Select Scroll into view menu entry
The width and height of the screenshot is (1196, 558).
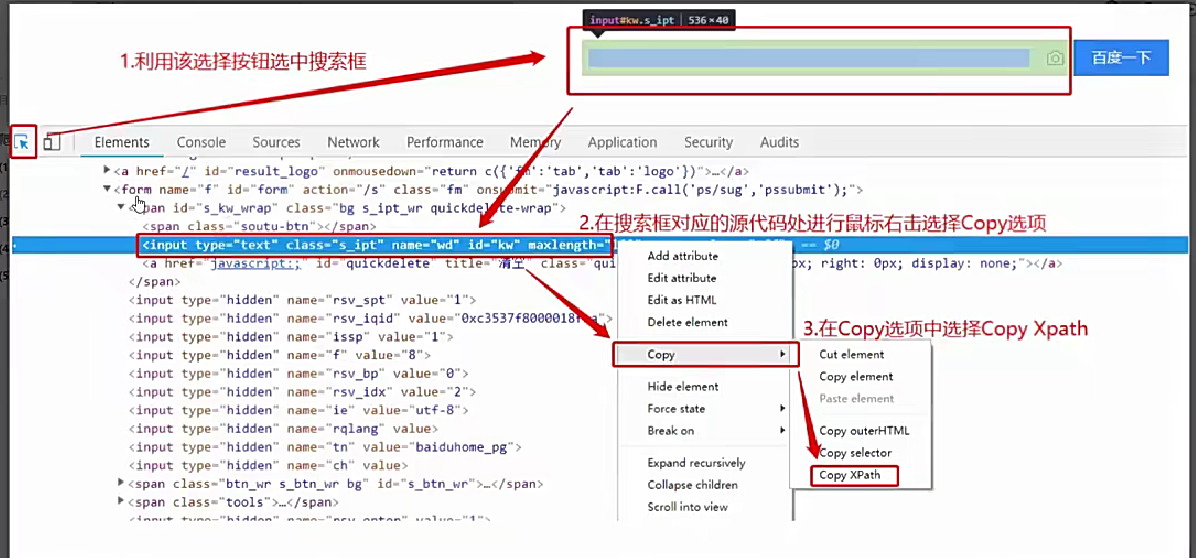(x=687, y=507)
